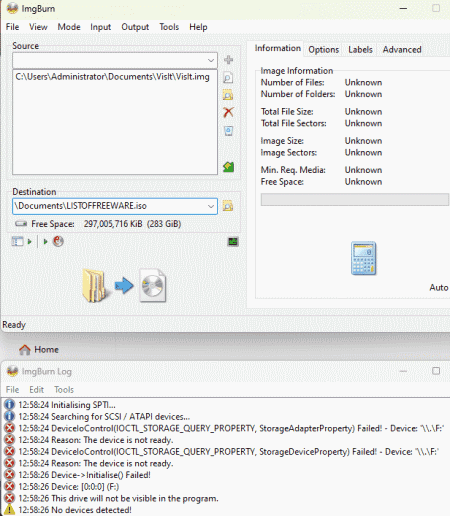Image resolution: width=450 pixels, height=516 pixels.
Task: Browse for the destination file with the folder icon
Action: click(228, 206)
